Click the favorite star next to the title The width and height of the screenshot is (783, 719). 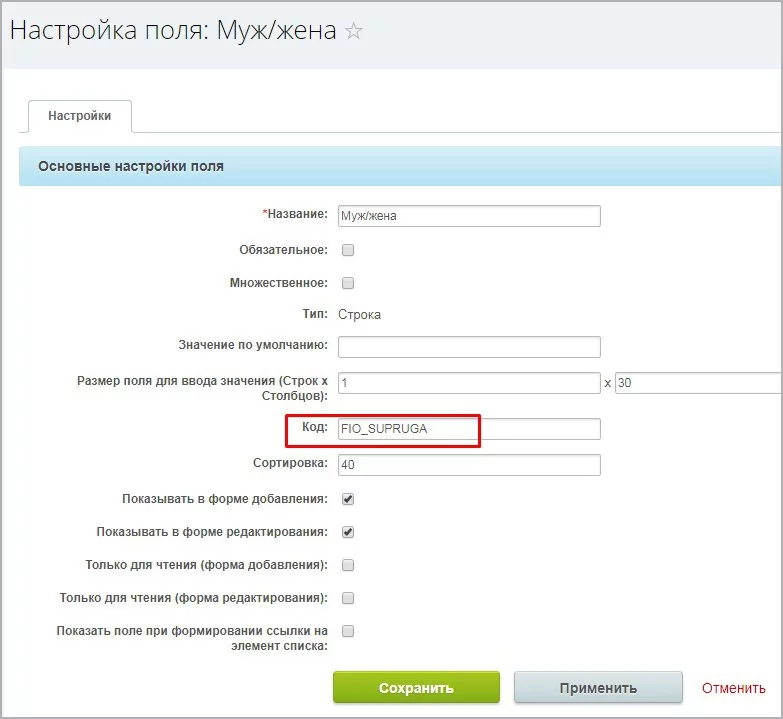[353, 31]
